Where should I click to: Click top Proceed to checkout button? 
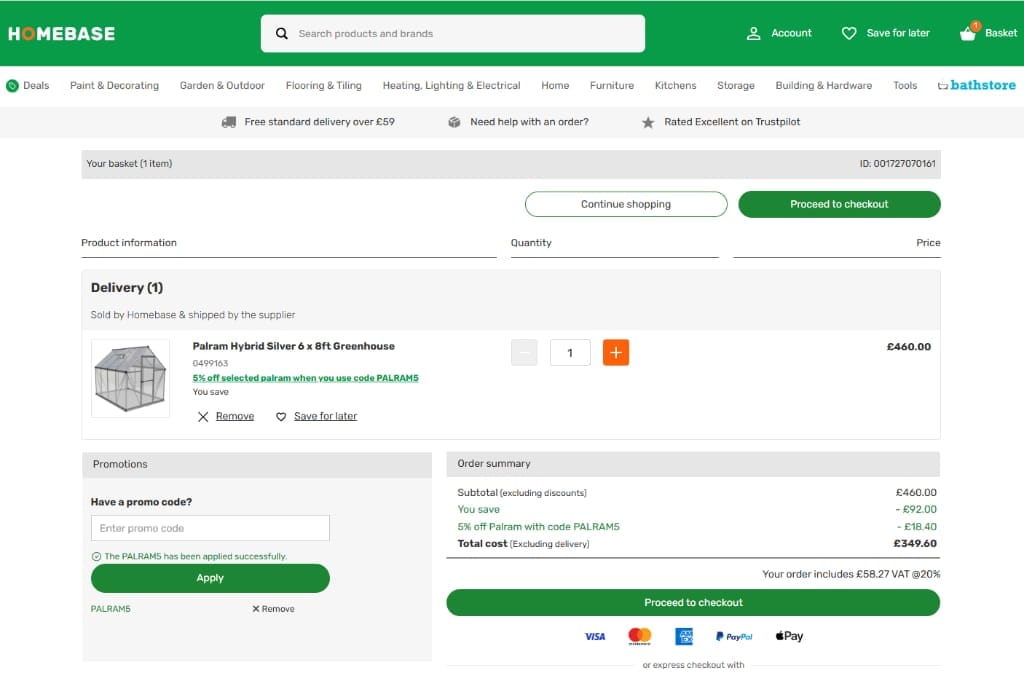click(x=839, y=204)
